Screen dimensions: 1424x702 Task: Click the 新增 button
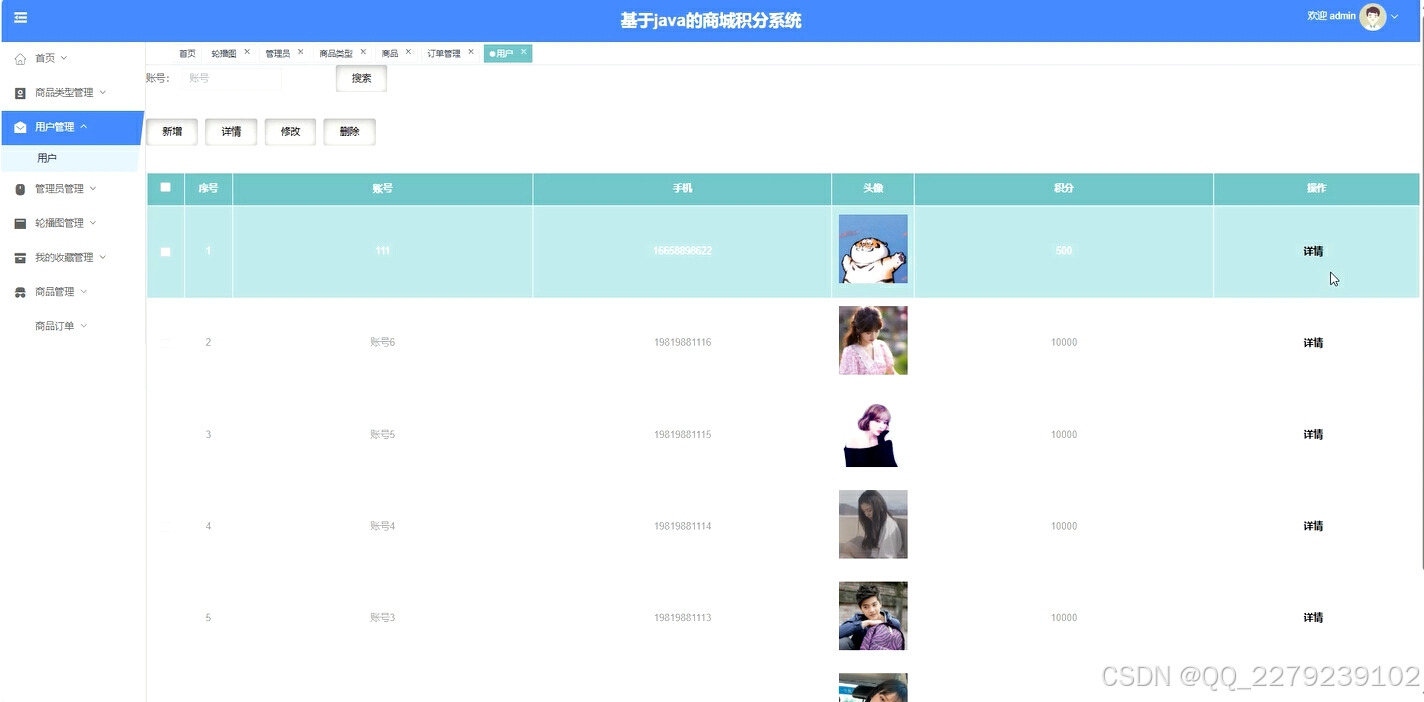171,131
